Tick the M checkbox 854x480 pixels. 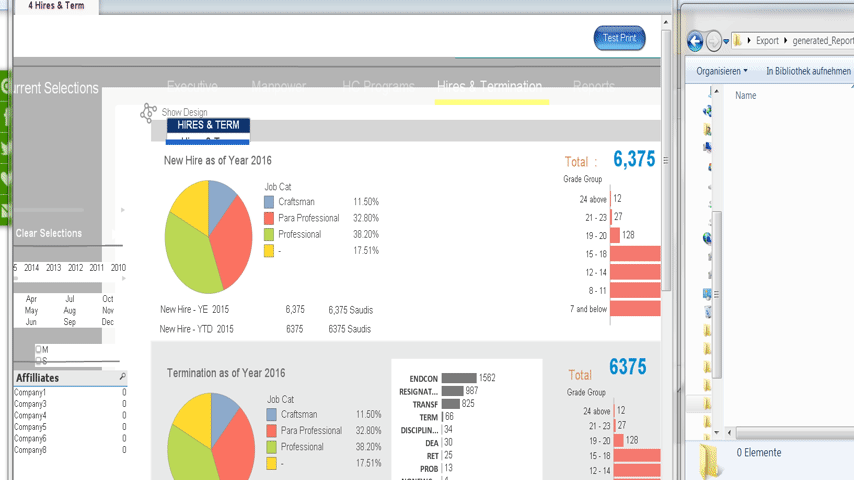(x=38, y=349)
